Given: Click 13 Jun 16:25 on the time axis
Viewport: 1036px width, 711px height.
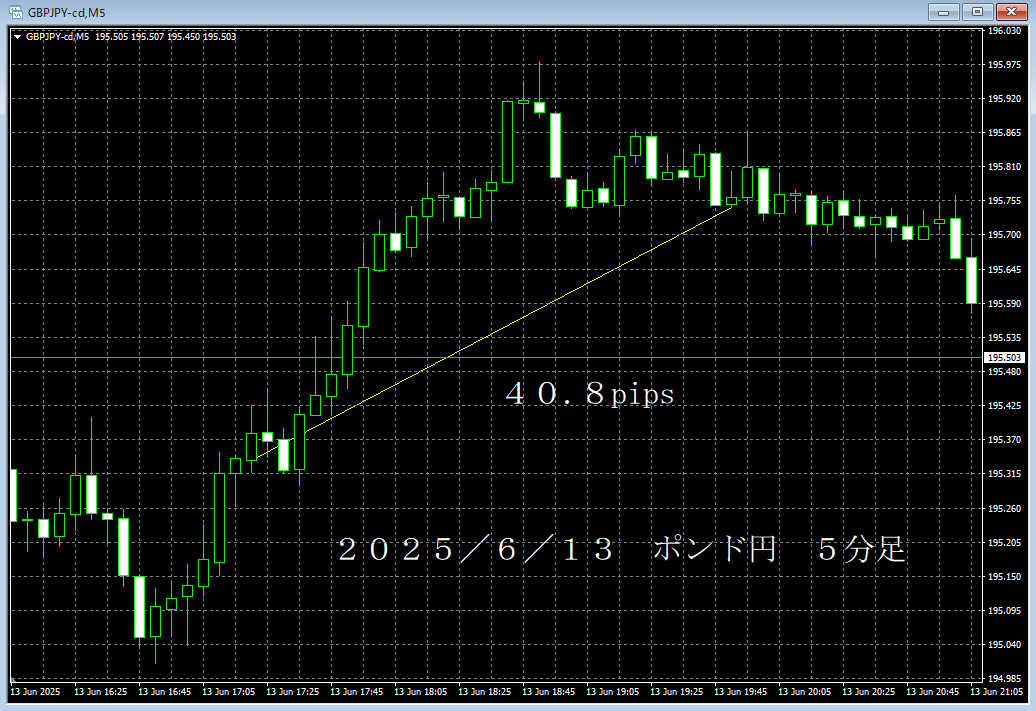Looking at the screenshot, I should 101,692.
